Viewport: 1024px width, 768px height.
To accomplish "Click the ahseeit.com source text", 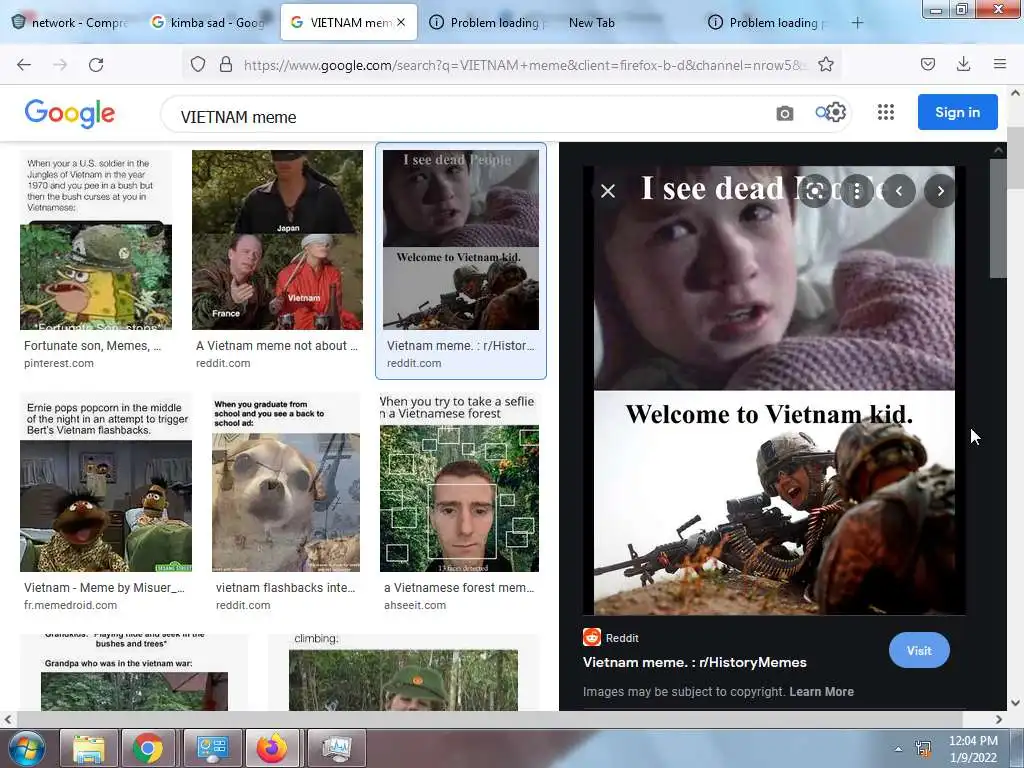I will (415, 605).
